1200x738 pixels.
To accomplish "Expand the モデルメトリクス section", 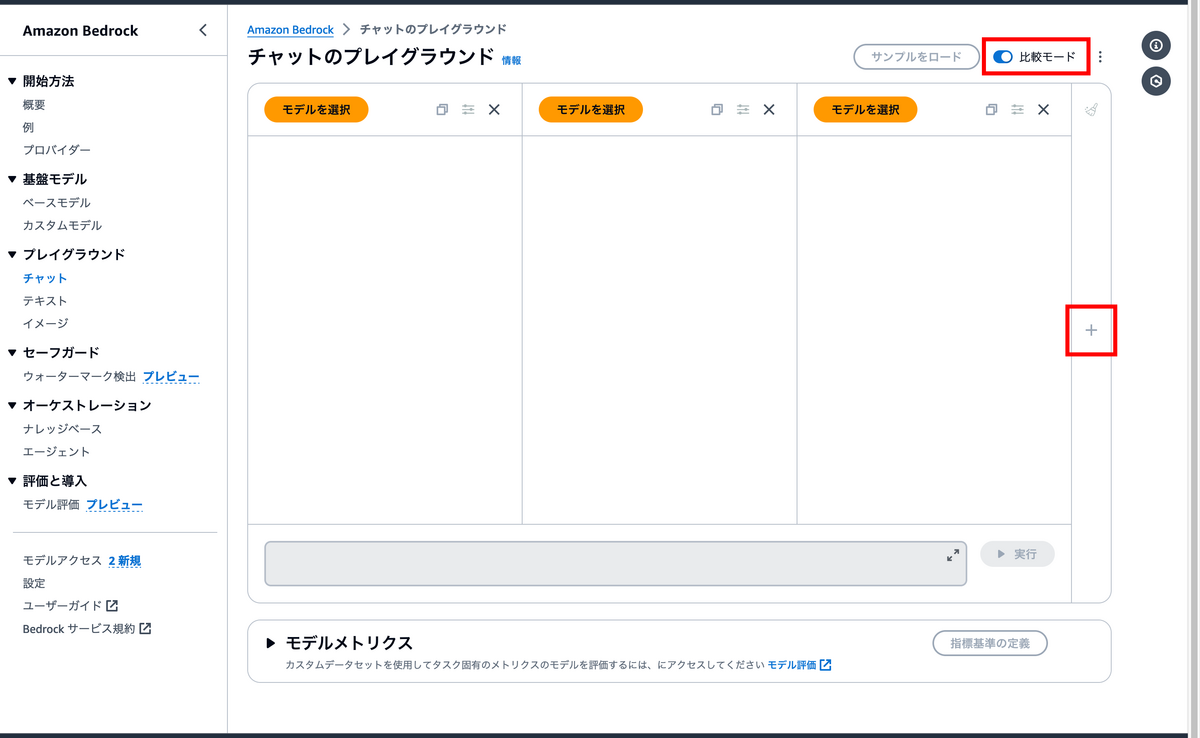I will [x=270, y=643].
